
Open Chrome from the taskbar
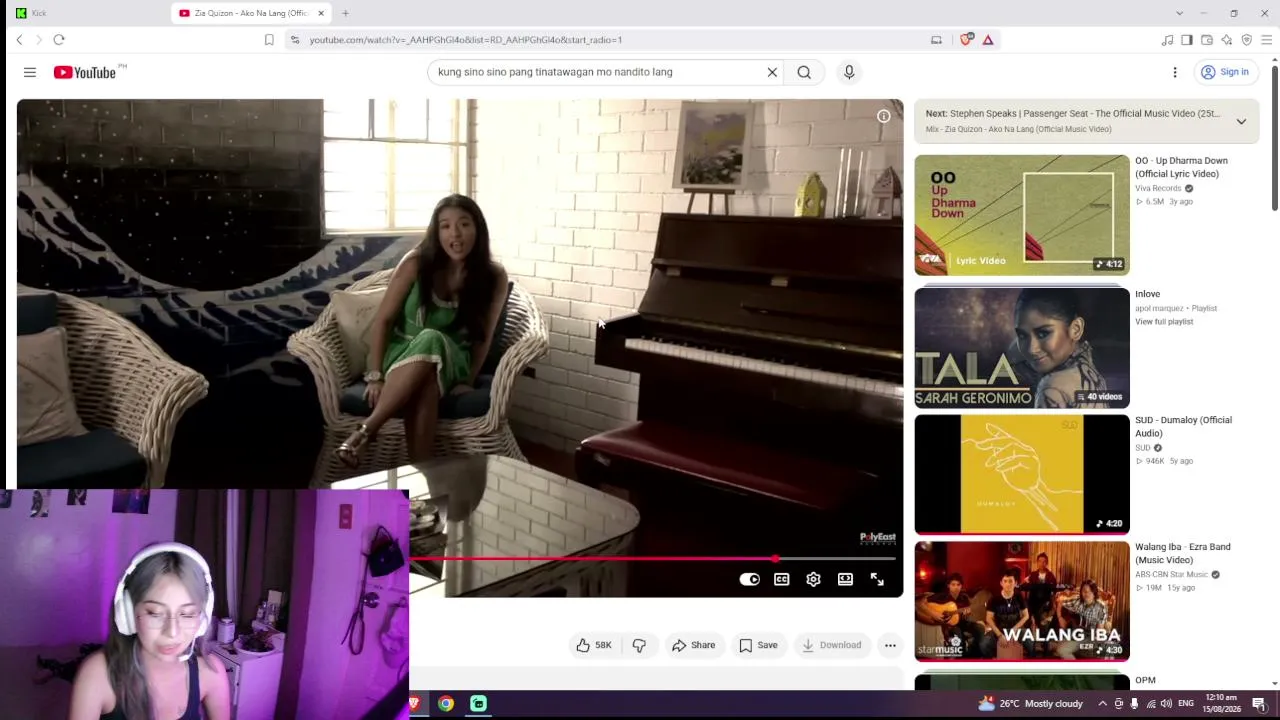446,703
